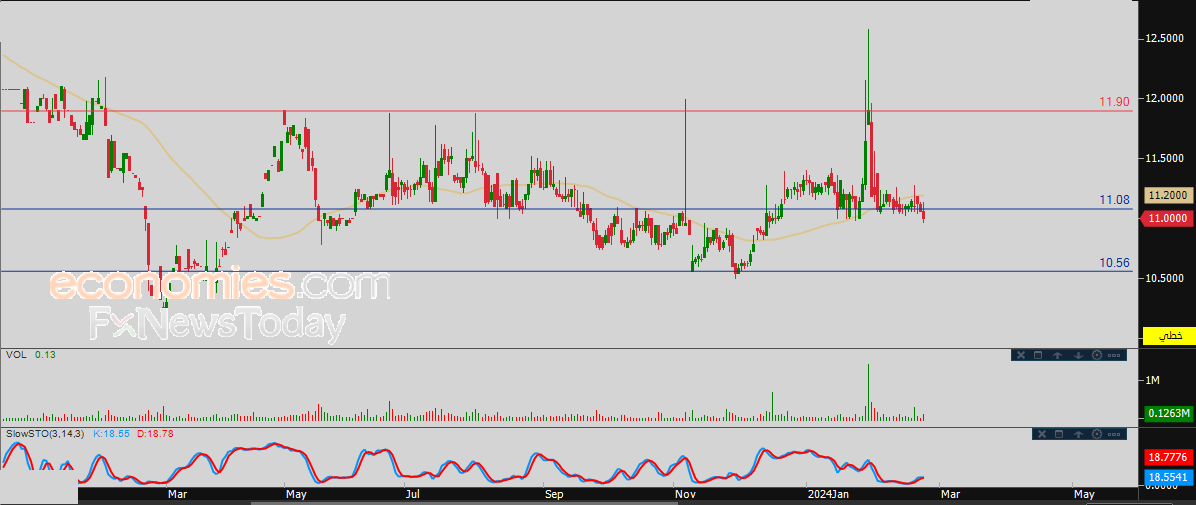
Task: Click the 11.2000 moving average price tag
Action: point(1167,195)
